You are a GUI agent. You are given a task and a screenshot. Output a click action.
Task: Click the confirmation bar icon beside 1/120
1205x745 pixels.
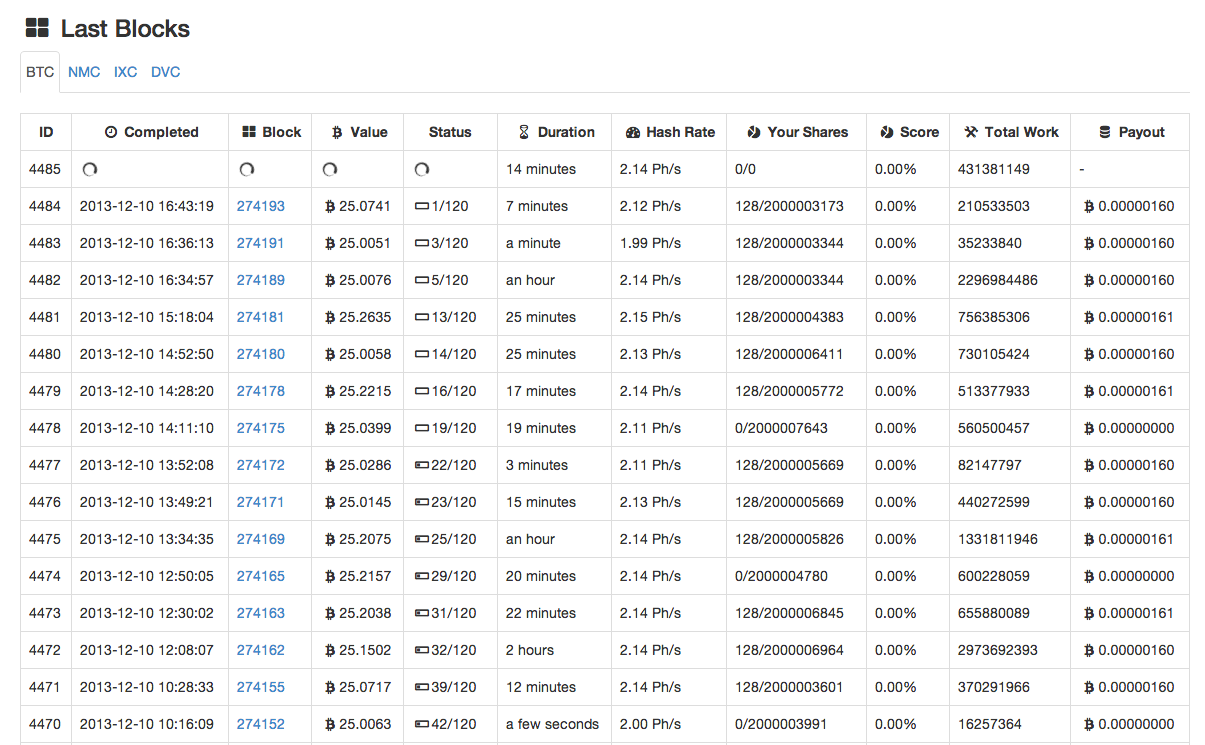(x=422, y=206)
